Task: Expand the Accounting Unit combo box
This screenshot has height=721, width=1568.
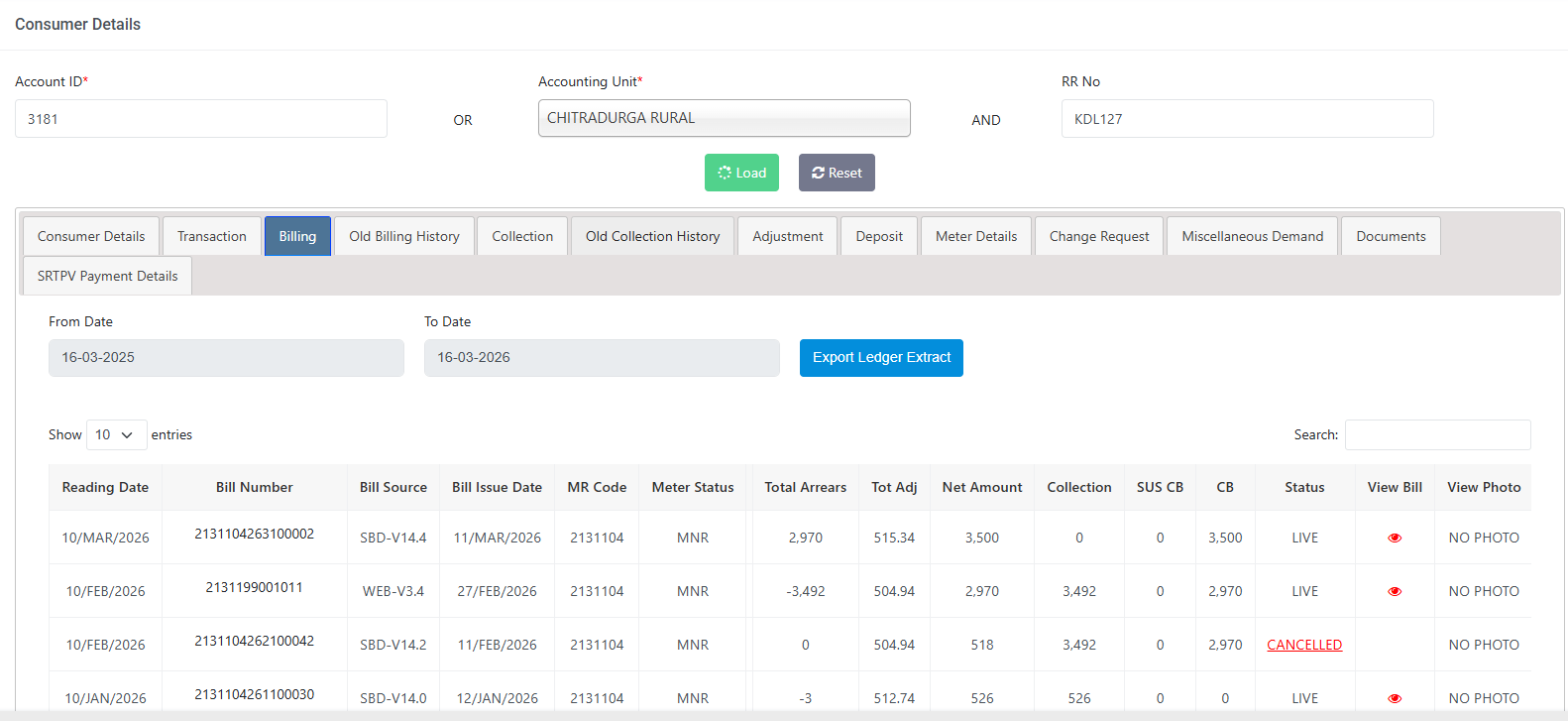Action: point(724,118)
